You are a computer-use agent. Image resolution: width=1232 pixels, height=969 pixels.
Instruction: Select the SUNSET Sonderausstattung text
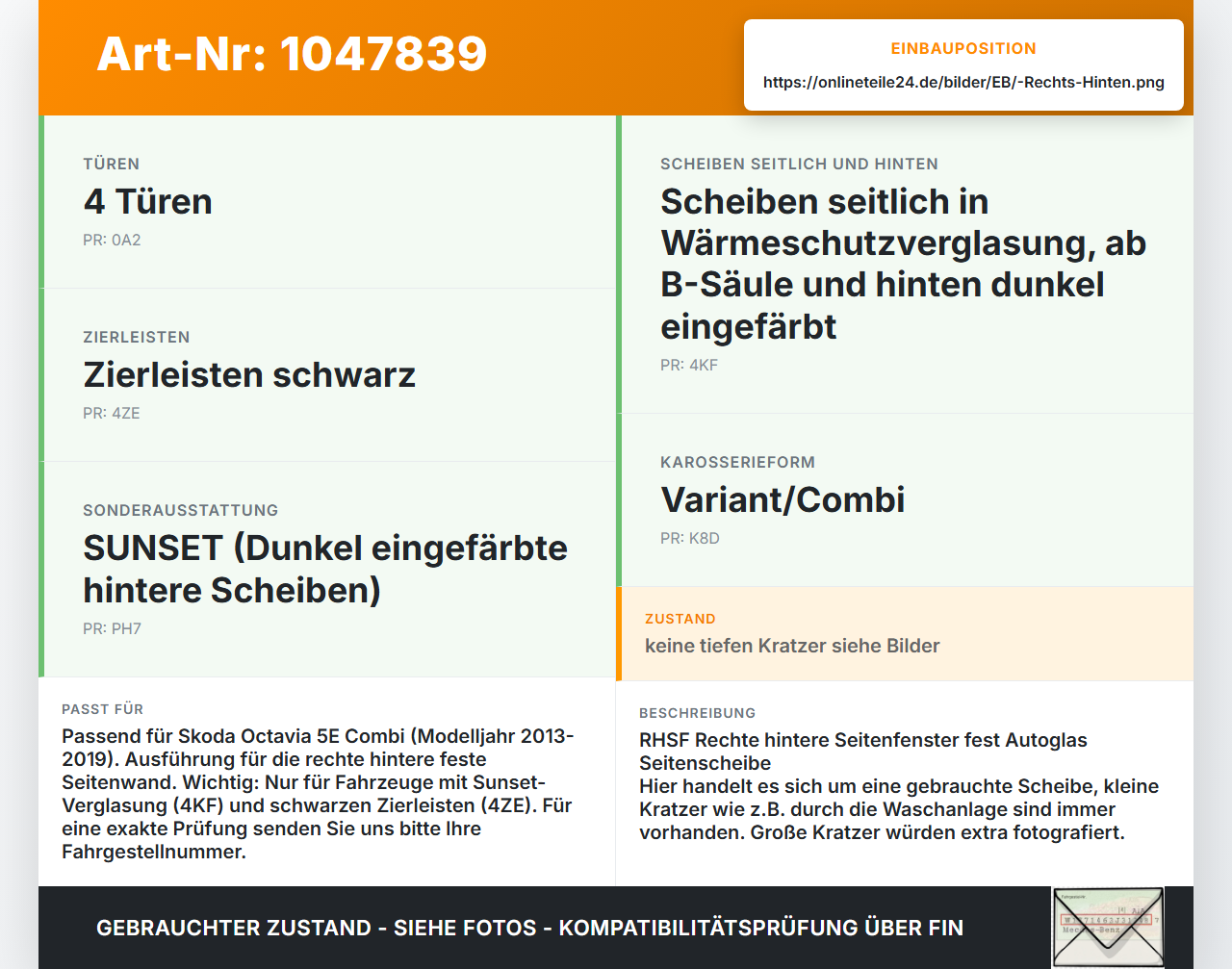[325, 569]
